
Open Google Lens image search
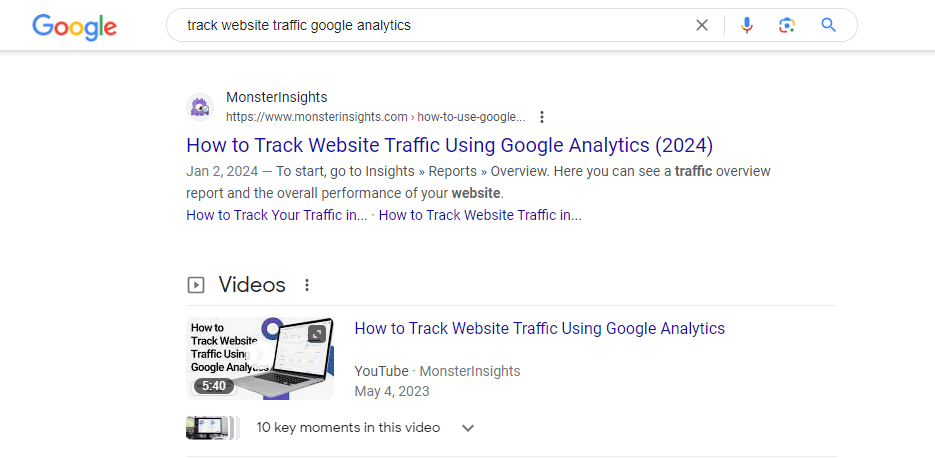tap(787, 26)
